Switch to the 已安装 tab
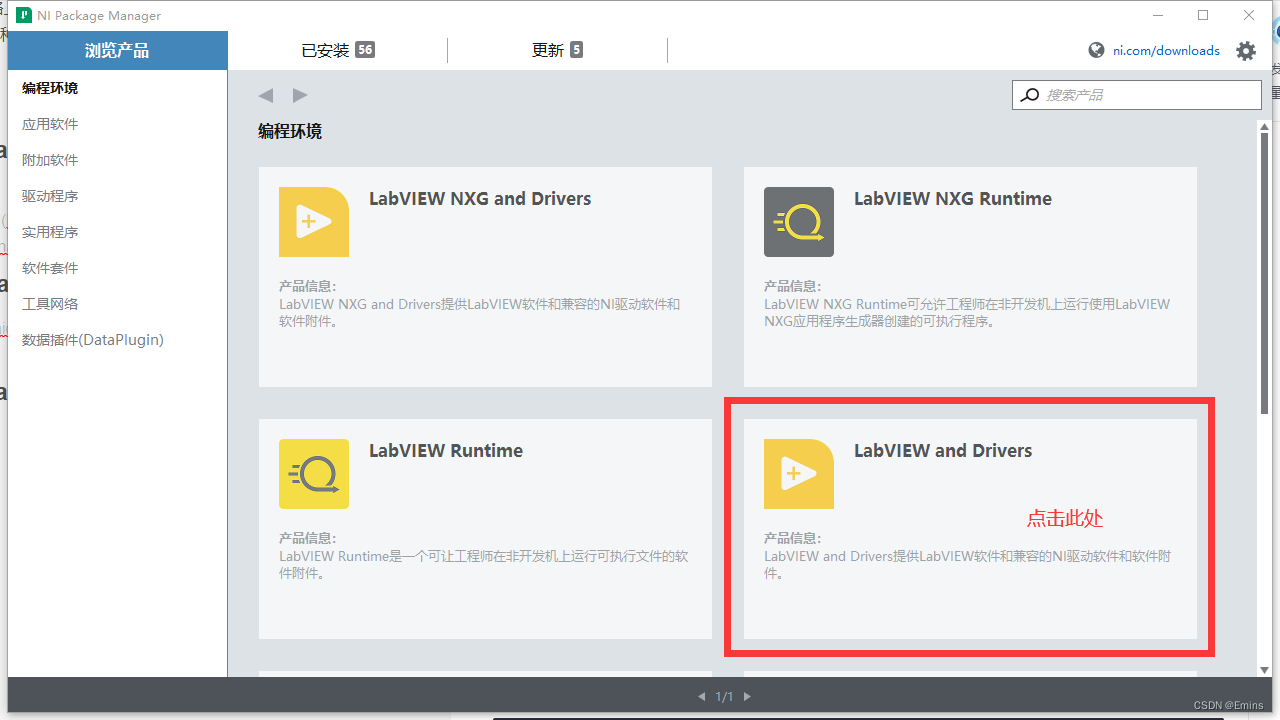This screenshot has width=1280, height=720. point(337,50)
